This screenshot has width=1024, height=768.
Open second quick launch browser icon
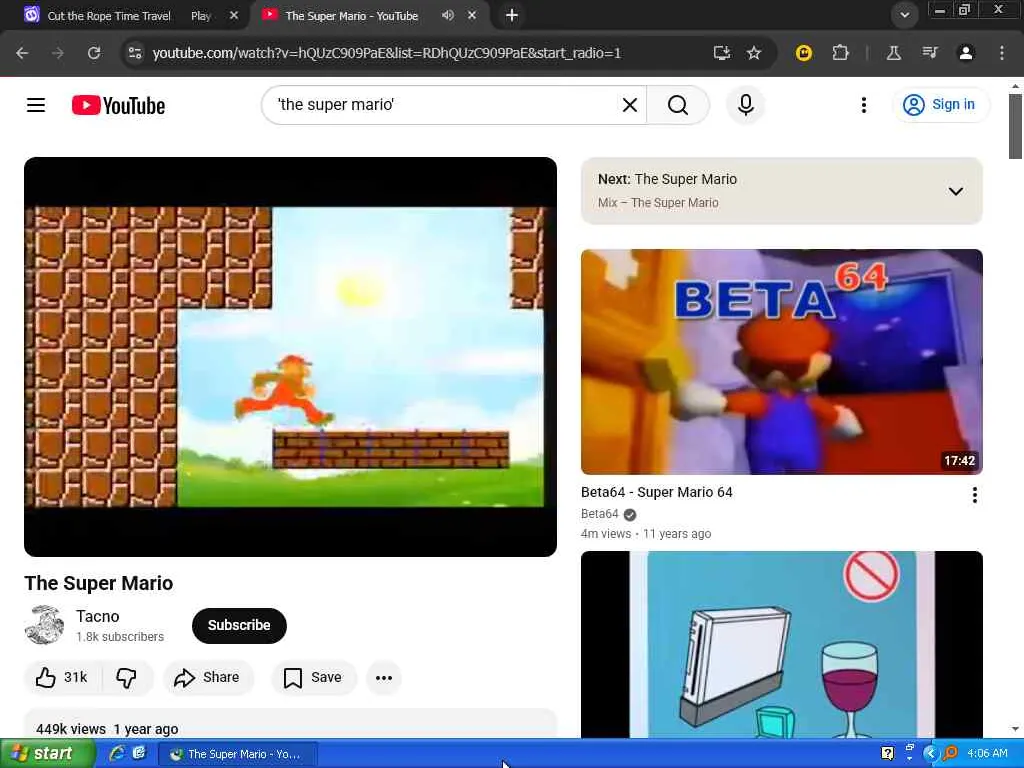[138, 754]
